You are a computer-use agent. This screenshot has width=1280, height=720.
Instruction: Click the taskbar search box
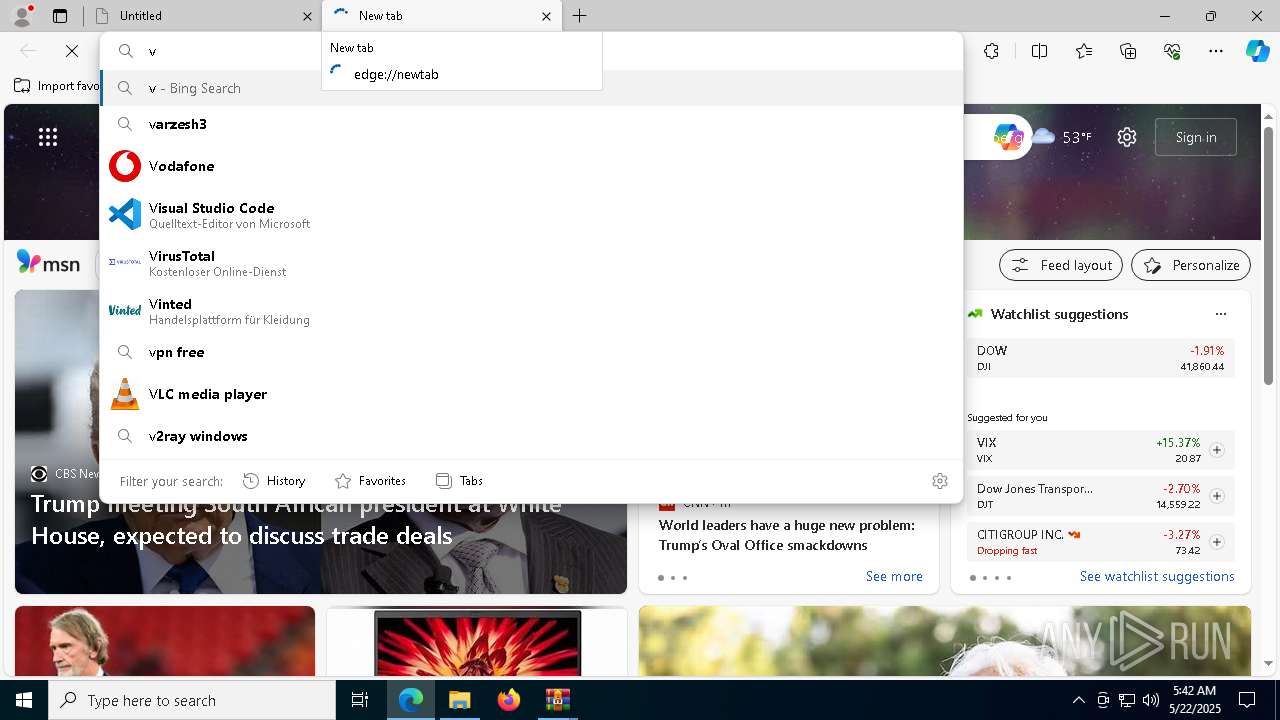(x=192, y=700)
